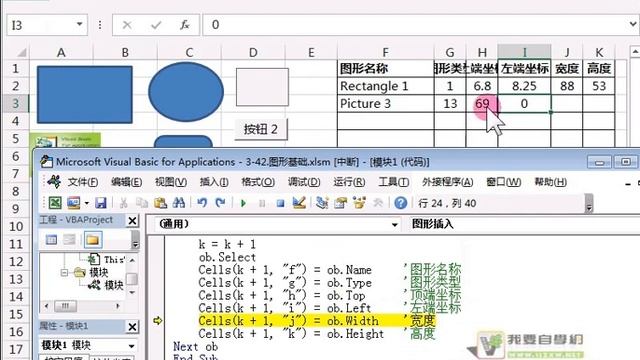Select column F header

pyautogui.click(x=385, y=53)
